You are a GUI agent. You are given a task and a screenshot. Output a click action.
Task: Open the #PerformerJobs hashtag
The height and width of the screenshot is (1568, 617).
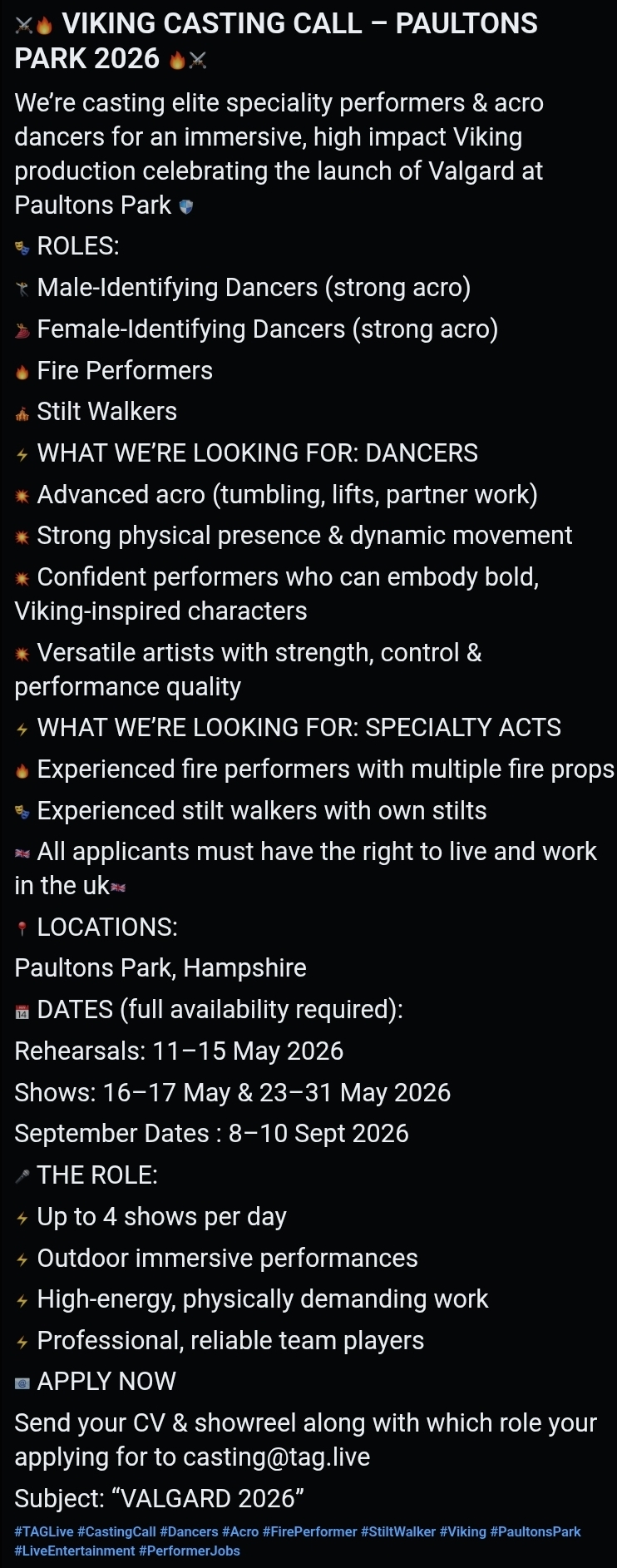pos(190,1551)
